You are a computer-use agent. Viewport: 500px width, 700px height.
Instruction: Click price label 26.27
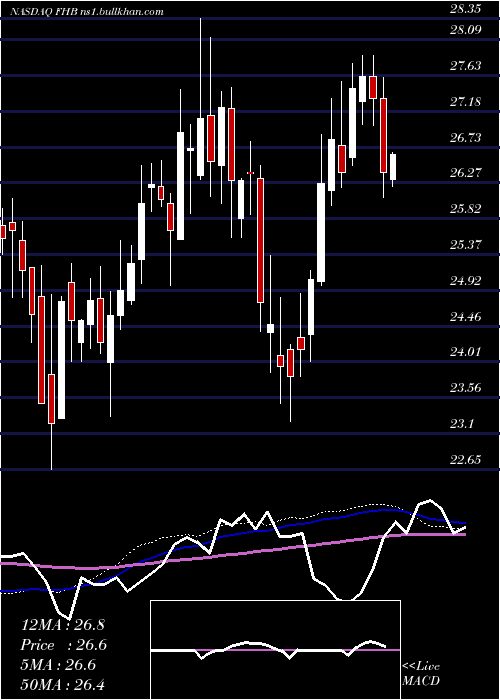[x=466, y=173]
